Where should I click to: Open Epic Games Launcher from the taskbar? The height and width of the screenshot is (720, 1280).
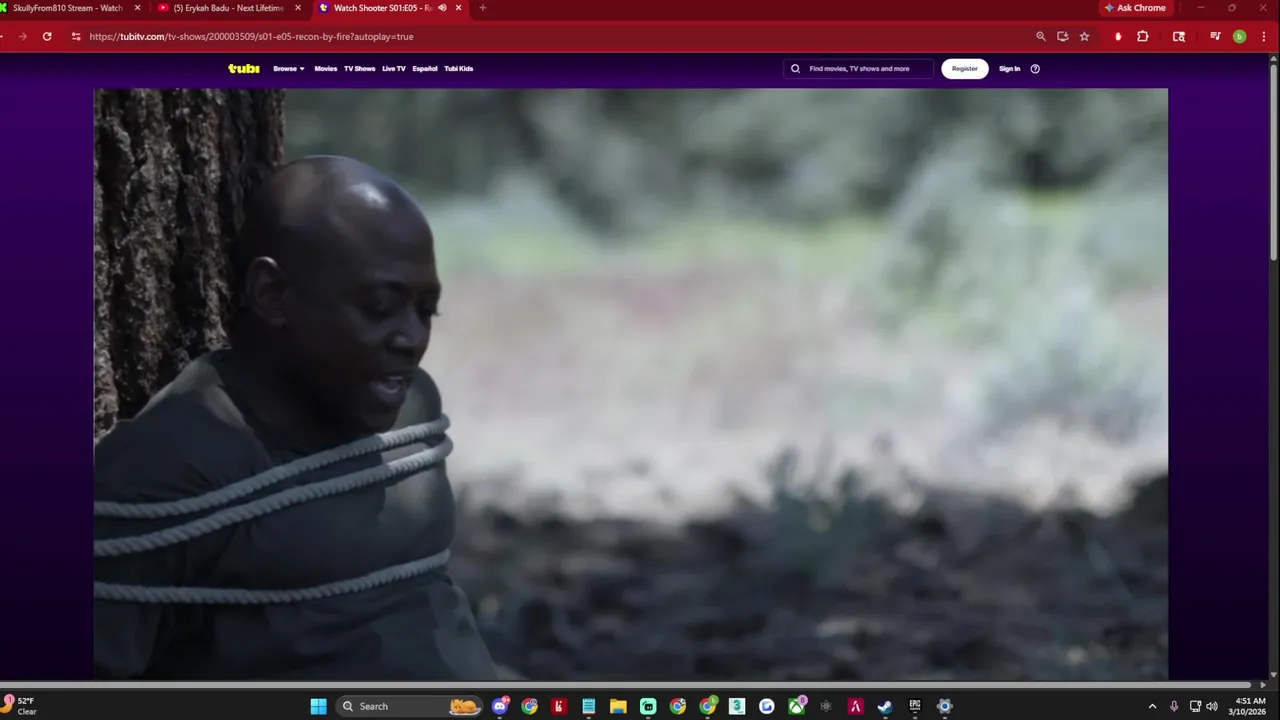click(915, 706)
